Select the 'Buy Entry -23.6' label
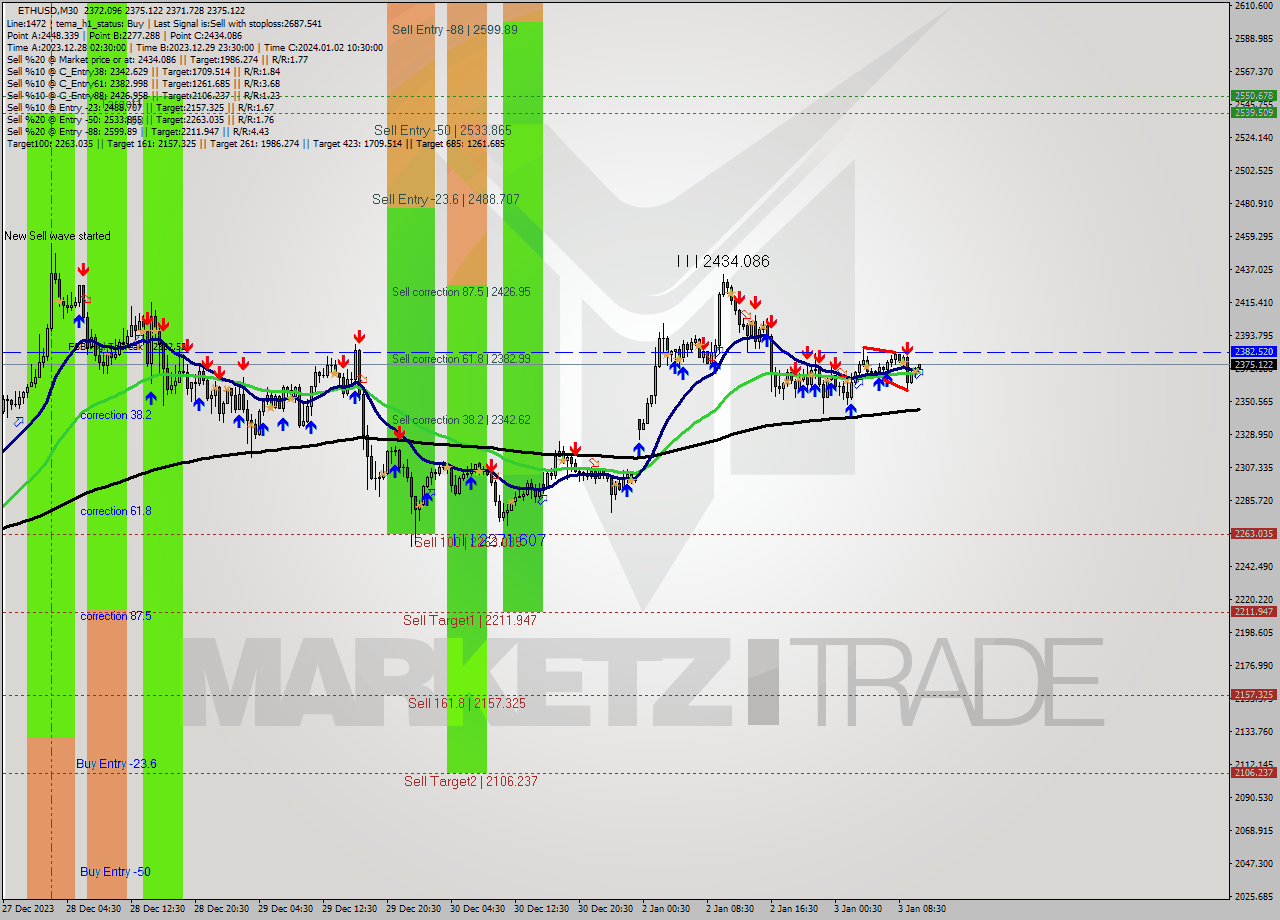 (116, 764)
